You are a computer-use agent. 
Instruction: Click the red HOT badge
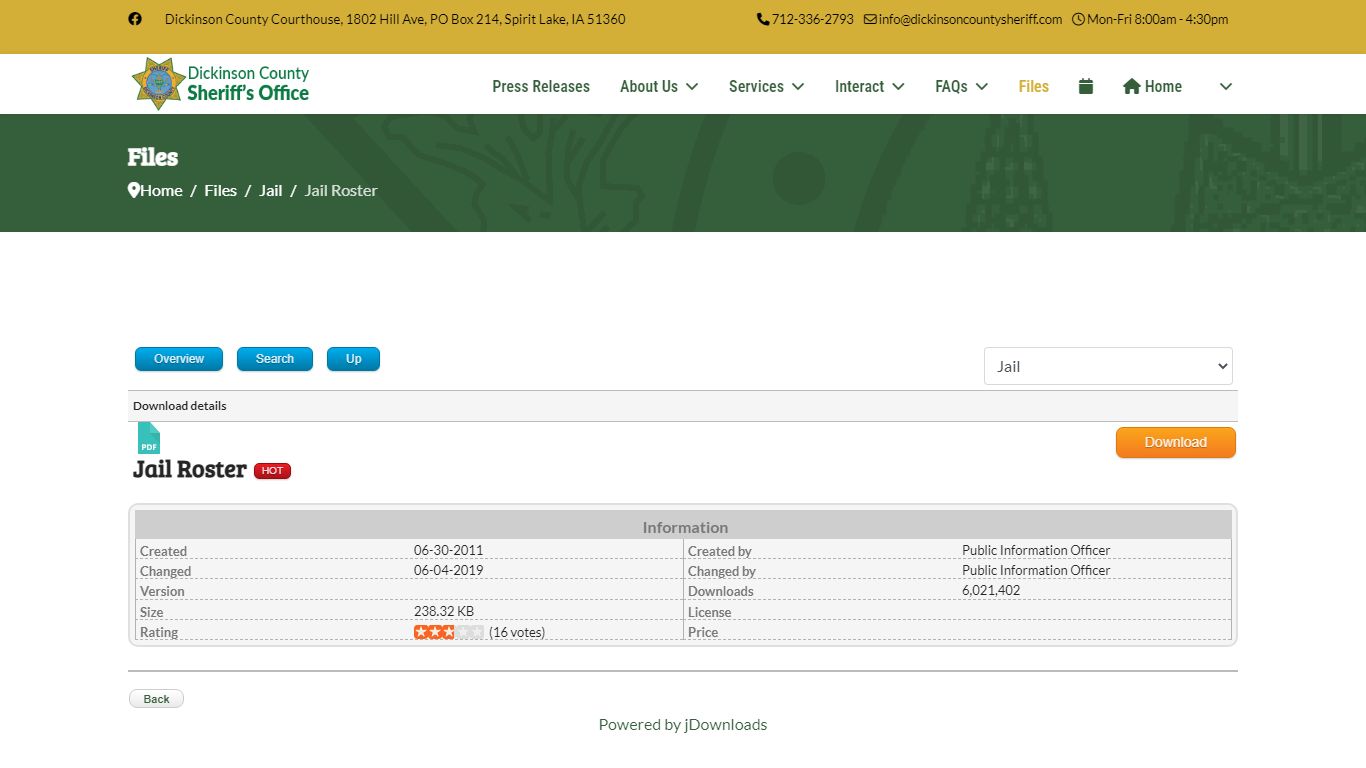tap(272, 471)
